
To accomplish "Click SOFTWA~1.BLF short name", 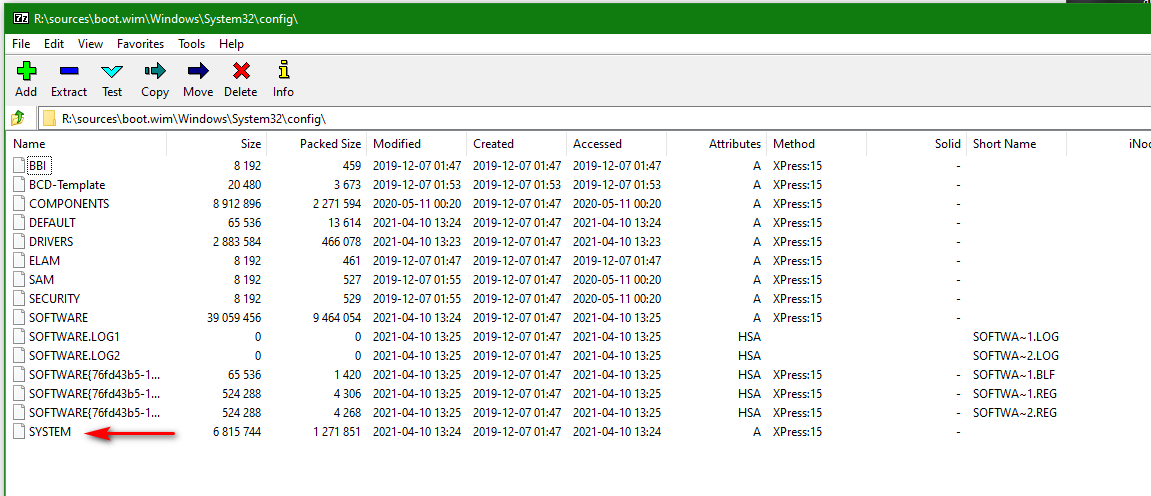I will click(x=1014, y=376).
